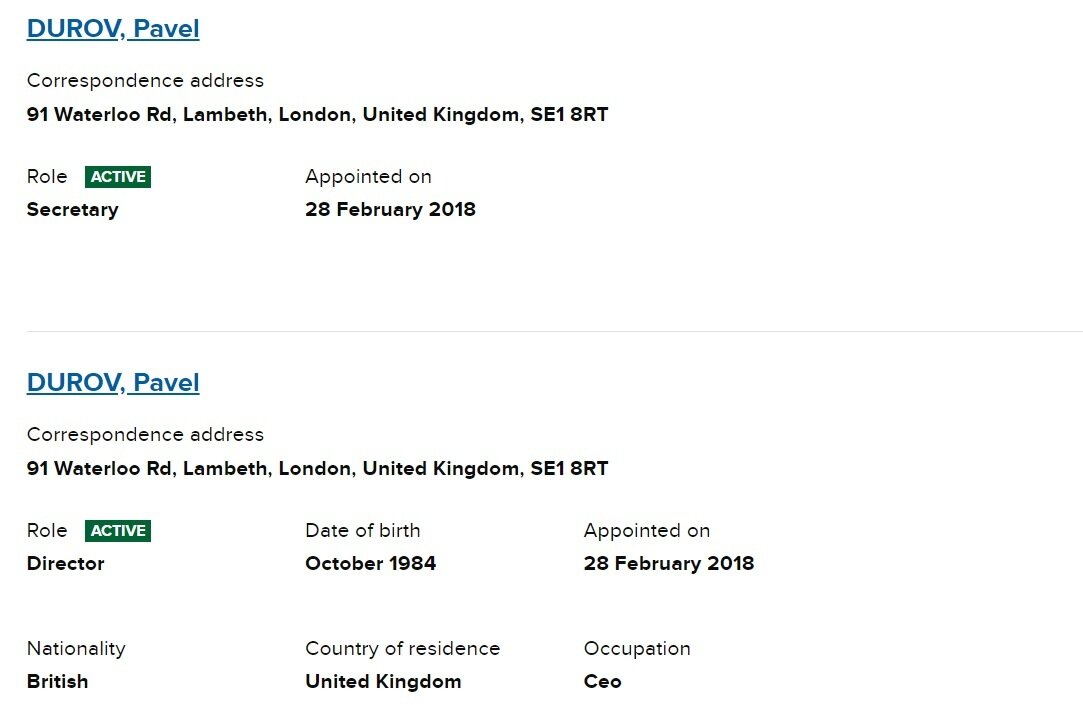Click the Secretary entry's 91 Waterloo Rd address

coord(318,115)
